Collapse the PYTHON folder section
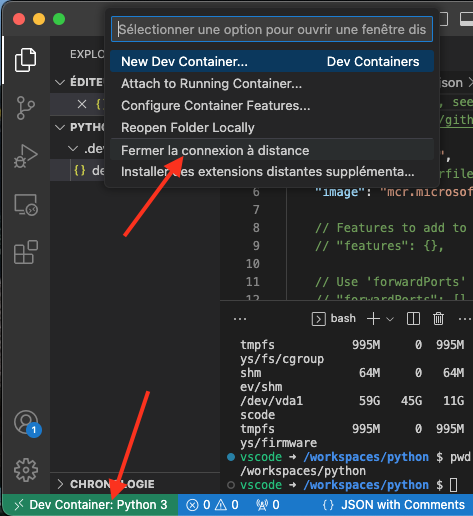 [60, 127]
